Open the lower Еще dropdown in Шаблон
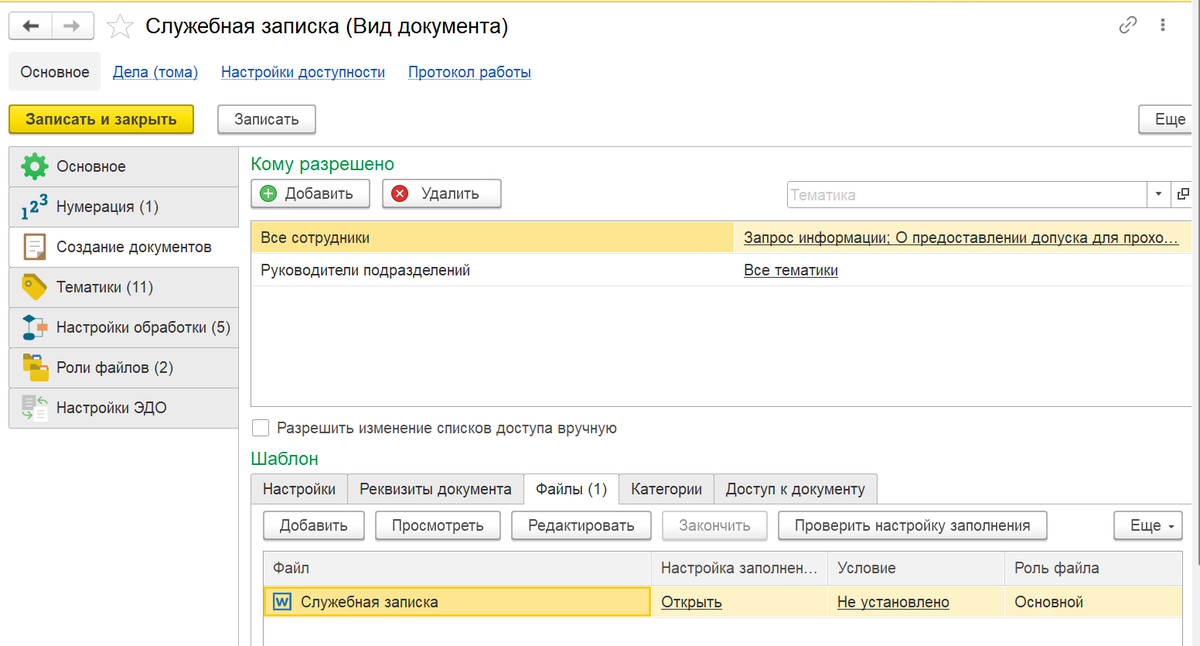1200x646 pixels. 1148,525
